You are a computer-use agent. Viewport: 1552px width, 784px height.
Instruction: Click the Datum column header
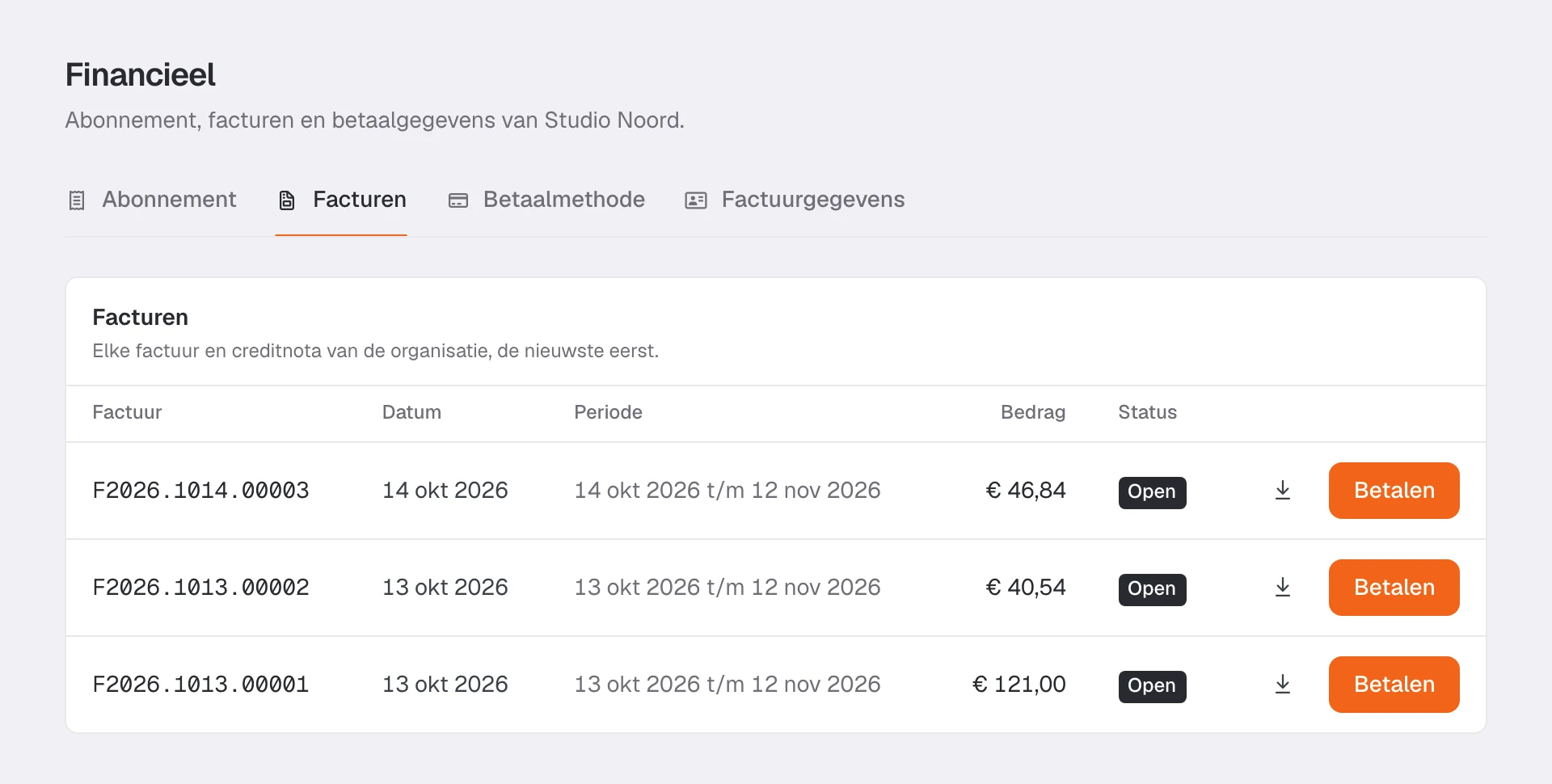click(411, 412)
